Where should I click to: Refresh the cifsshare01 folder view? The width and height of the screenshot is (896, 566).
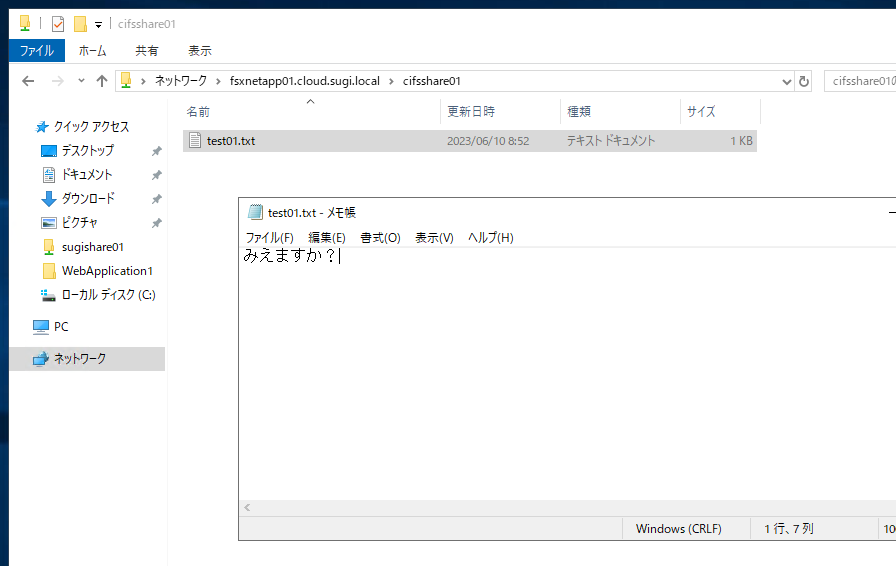coord(803,81)
